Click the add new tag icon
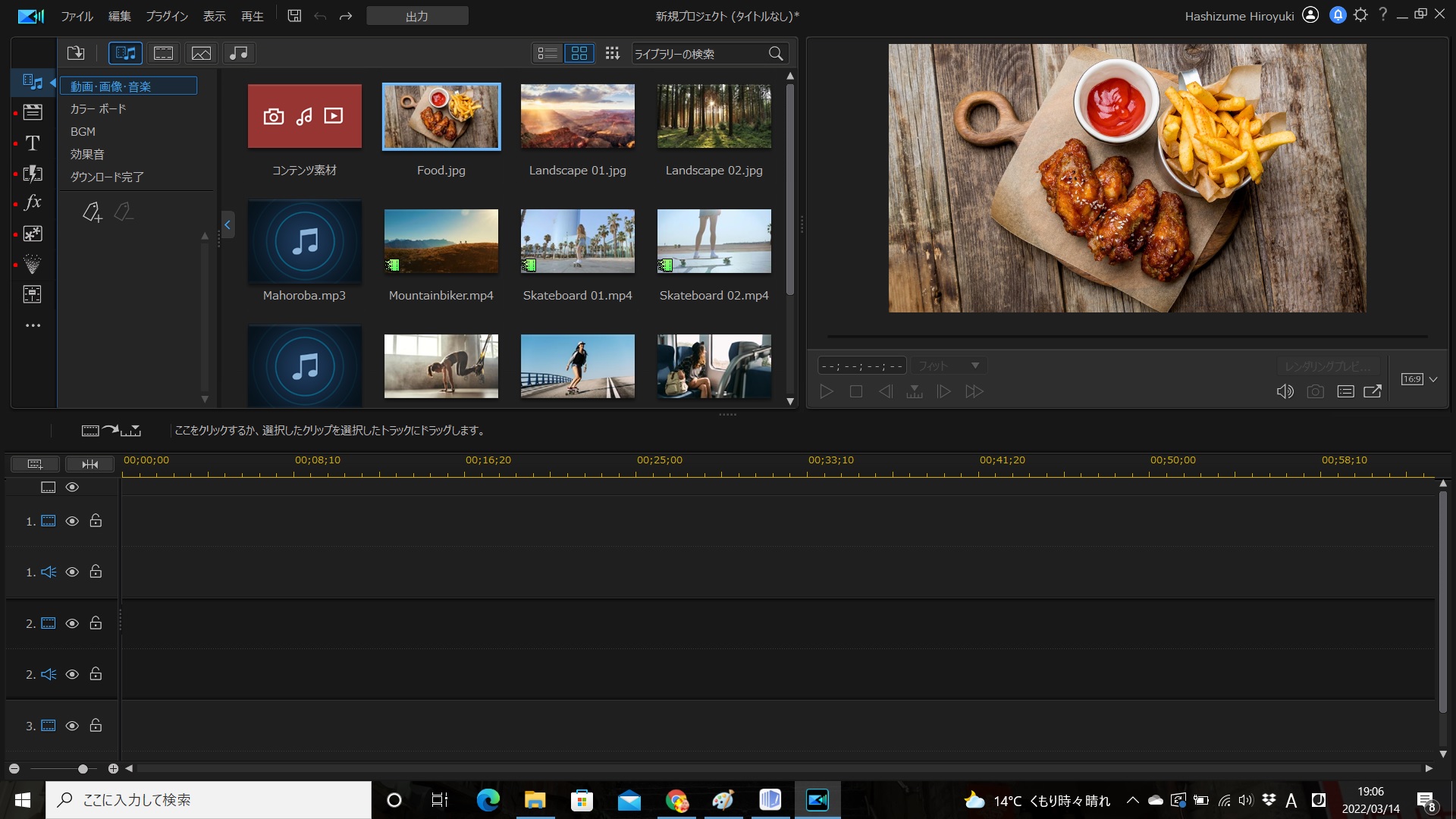Screen dimensions: 1456x819 click(x=93, y=212)
